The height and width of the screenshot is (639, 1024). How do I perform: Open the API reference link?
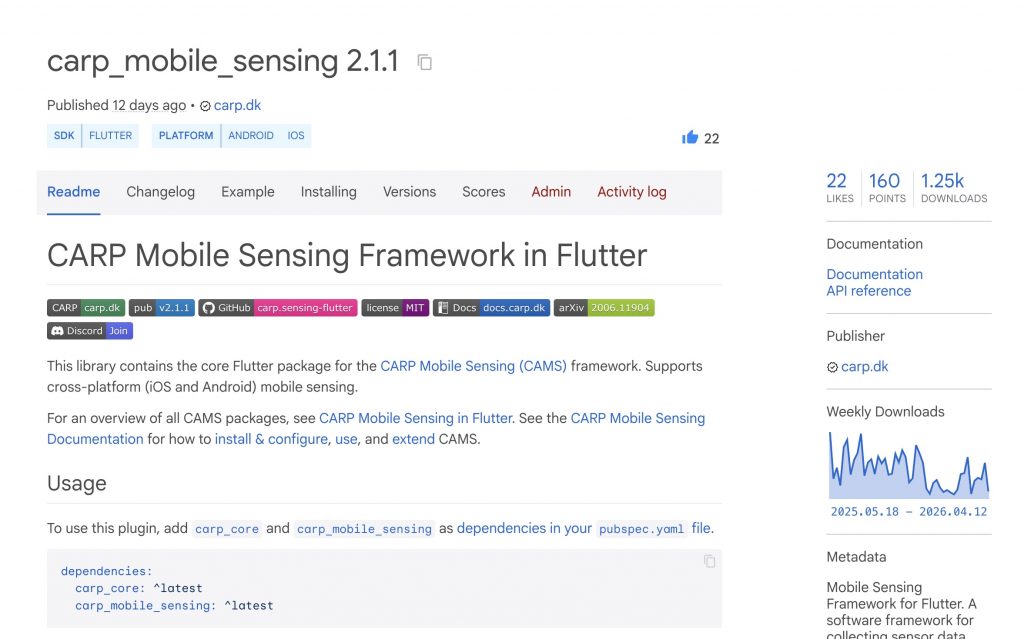868,291
